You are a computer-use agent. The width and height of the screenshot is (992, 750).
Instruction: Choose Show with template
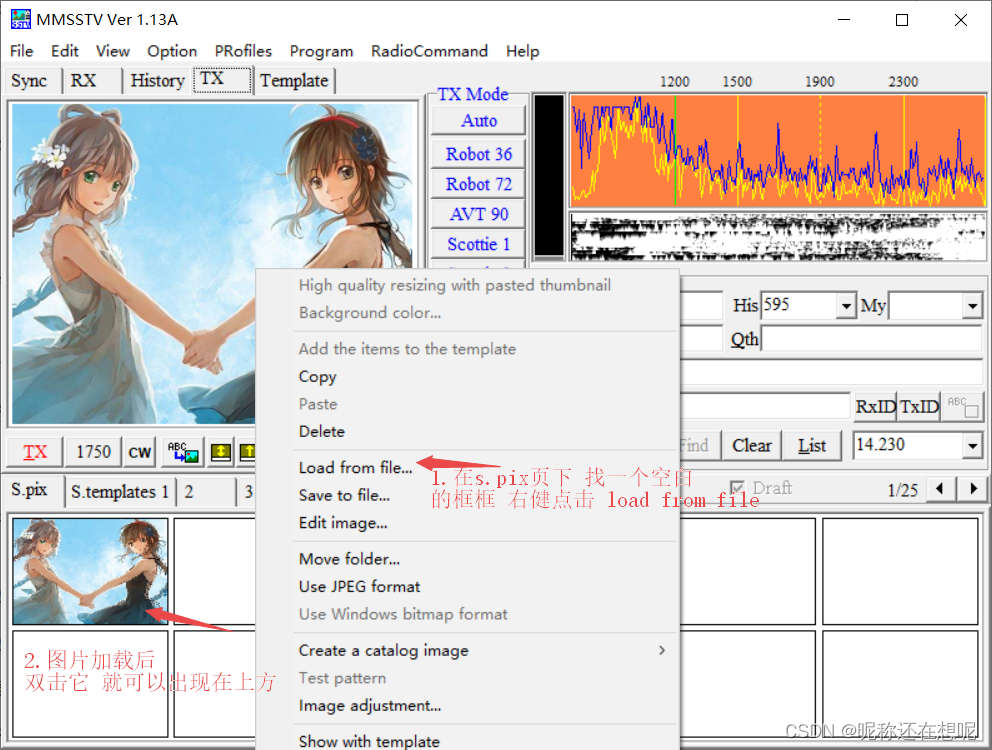pyautogui.click(x=369, y=741)
